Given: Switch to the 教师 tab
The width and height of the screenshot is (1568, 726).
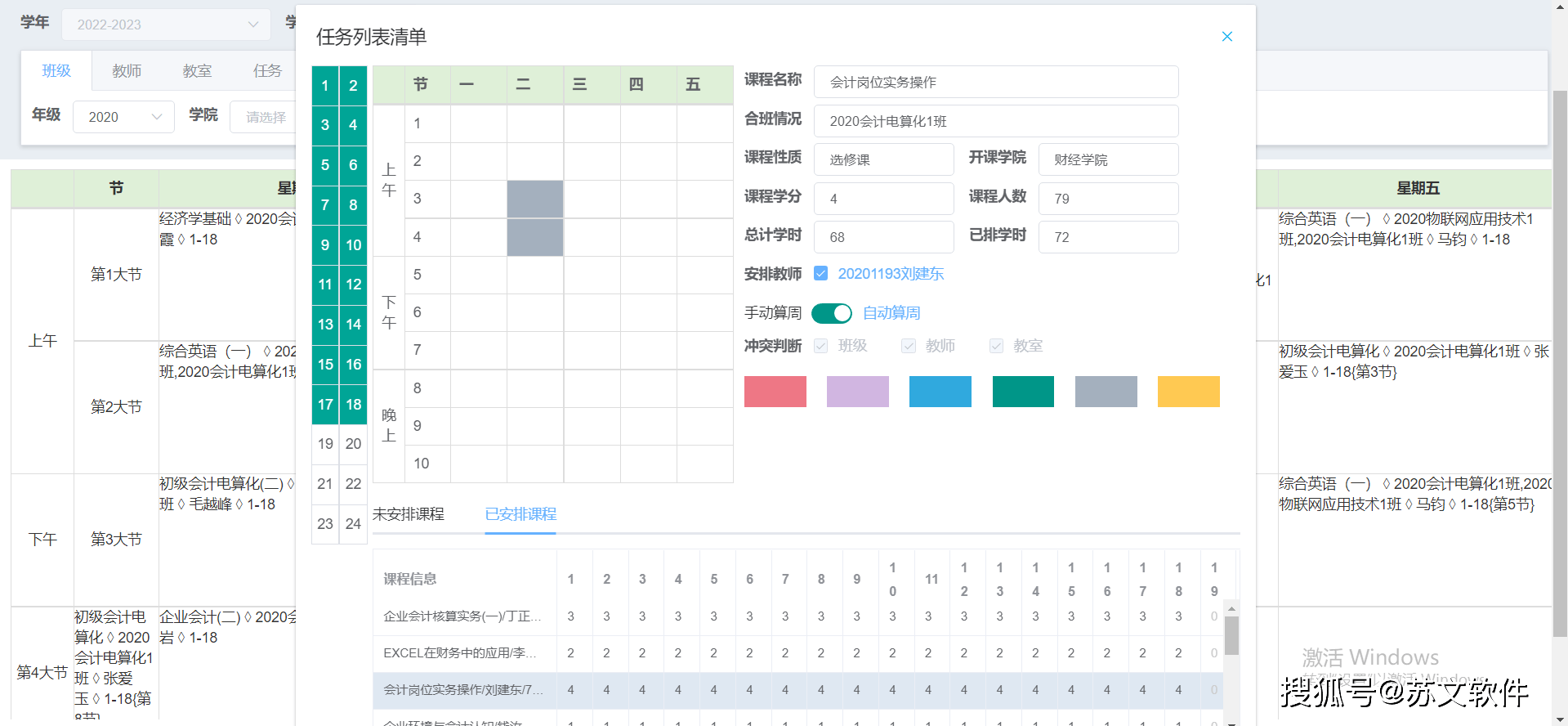Looking at the screenshot, I should pos(127,71).
